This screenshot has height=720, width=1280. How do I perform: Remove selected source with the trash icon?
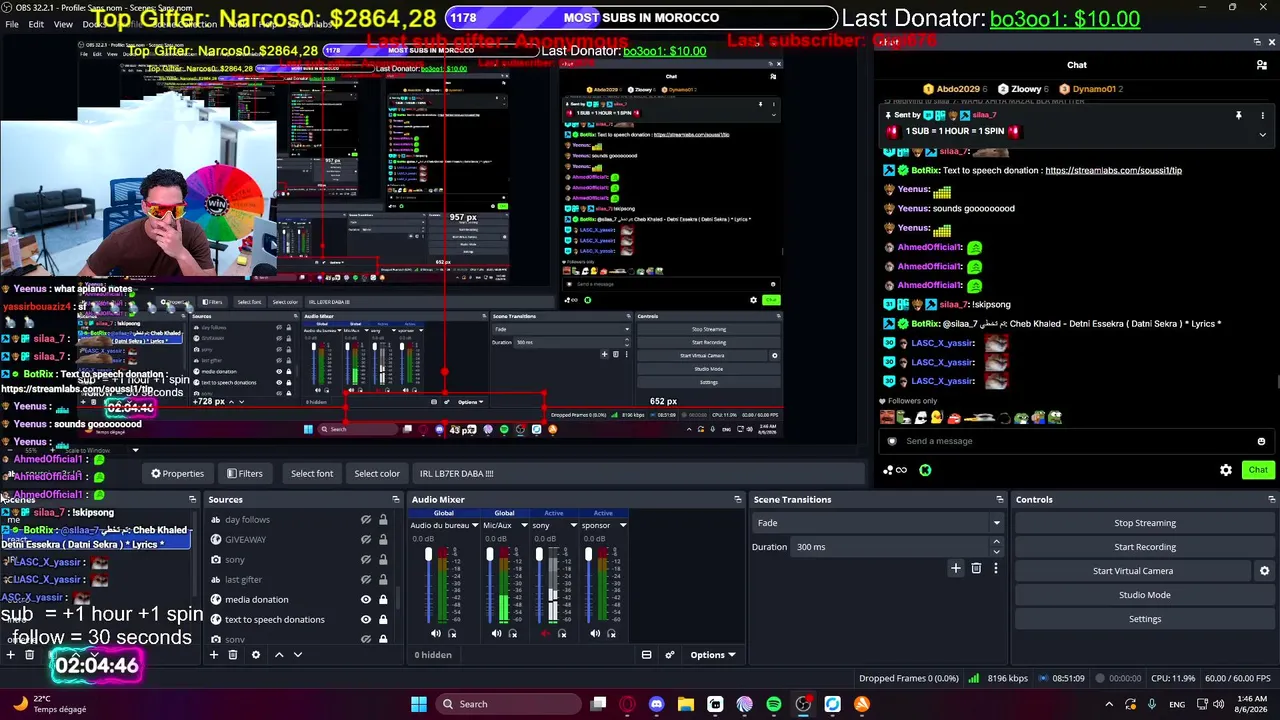[x=233, y=655]
